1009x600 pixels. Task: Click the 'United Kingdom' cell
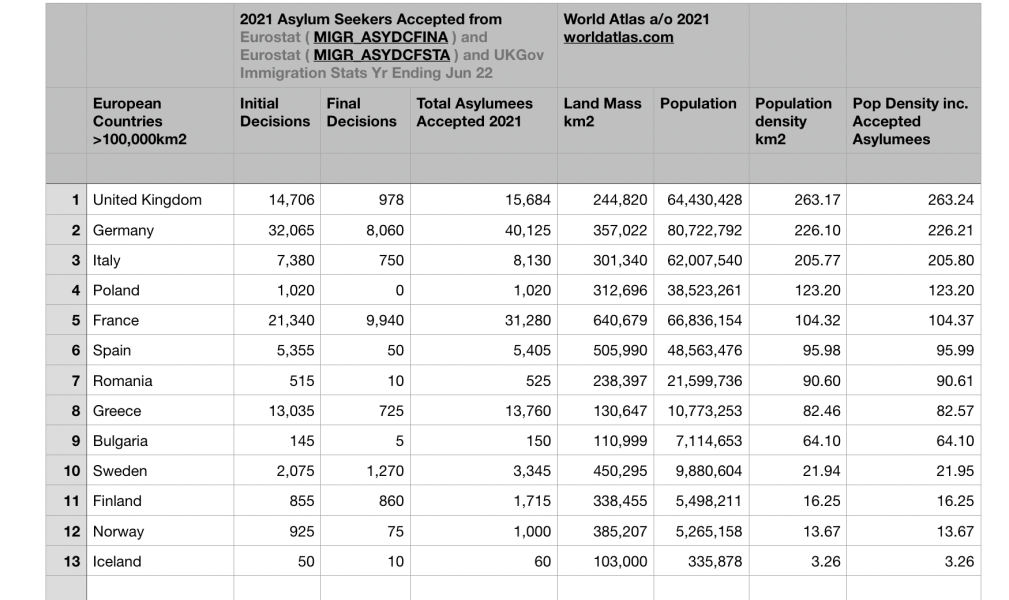[160, 200]
